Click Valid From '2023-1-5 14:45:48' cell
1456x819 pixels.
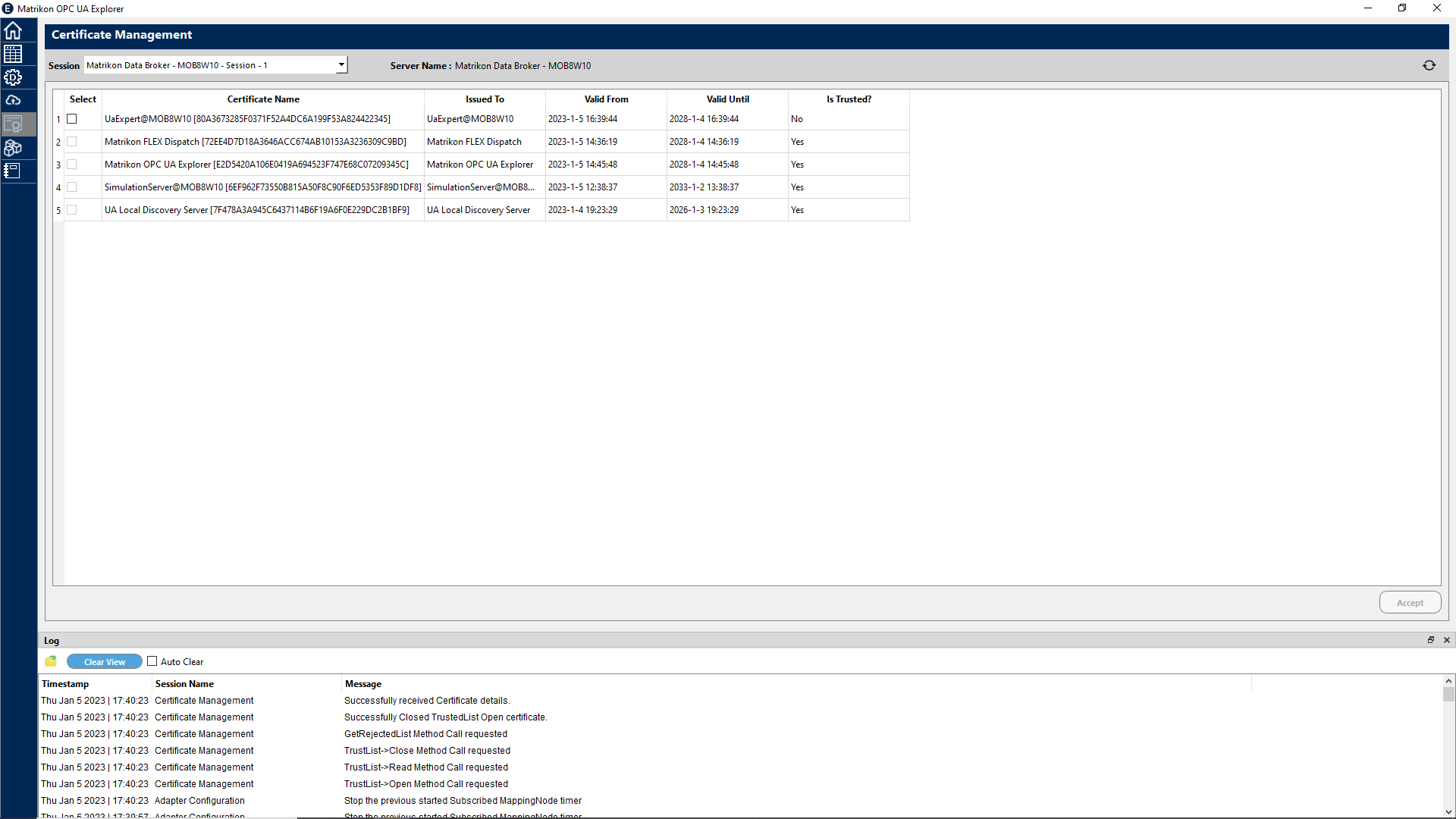coord(606,165)
